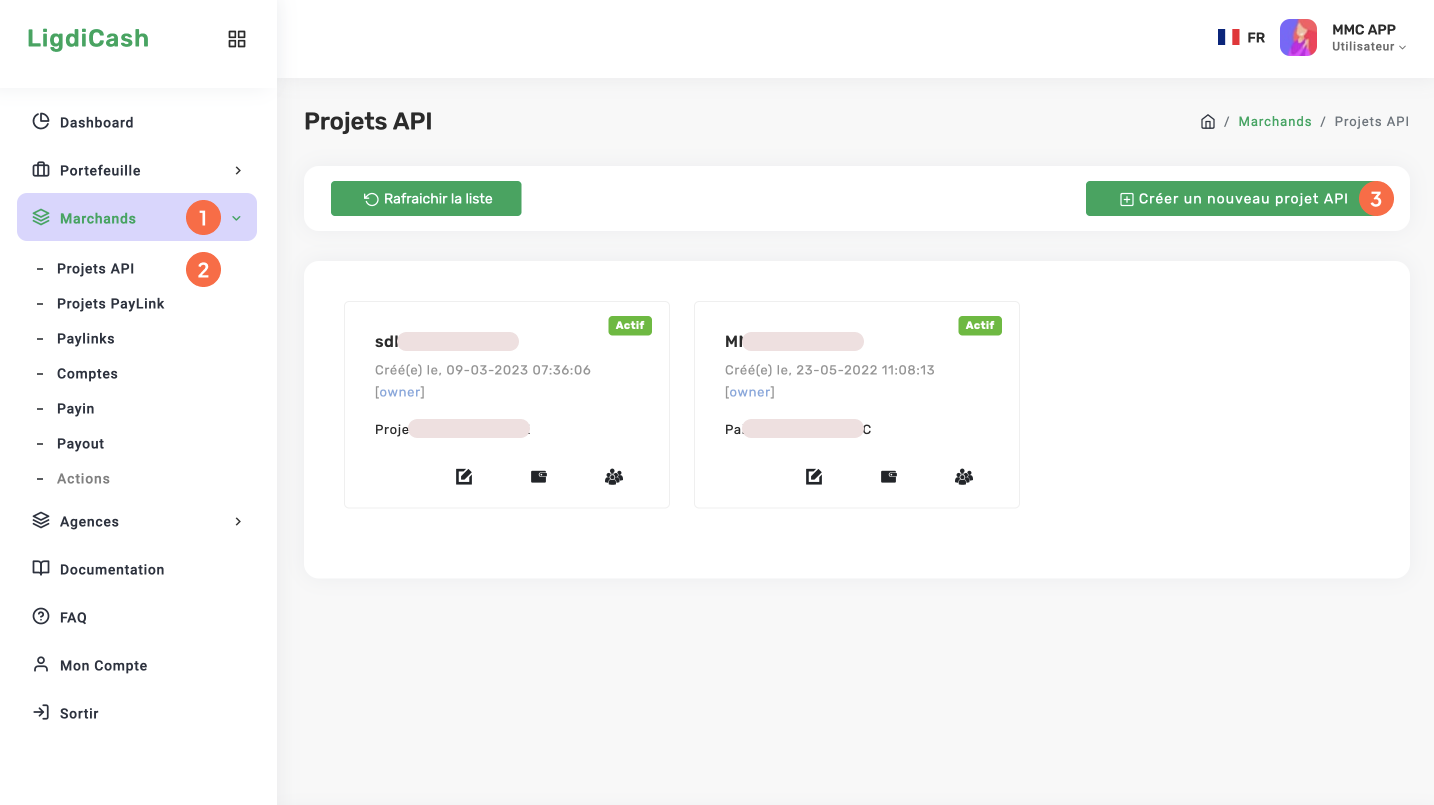Open the Comptes menu item

click(87, 373)
